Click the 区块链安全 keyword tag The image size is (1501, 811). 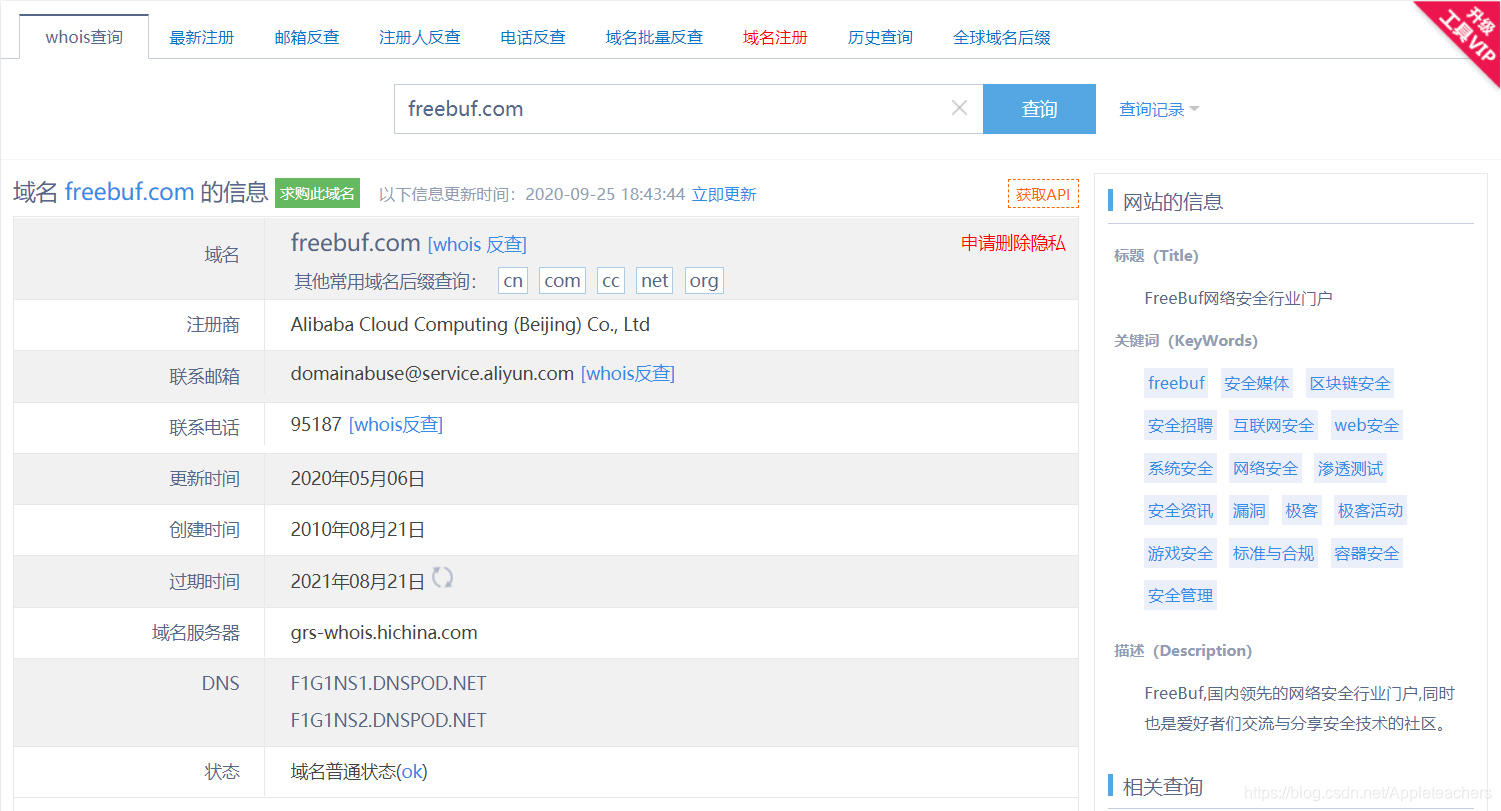(x=1350, y=383)
